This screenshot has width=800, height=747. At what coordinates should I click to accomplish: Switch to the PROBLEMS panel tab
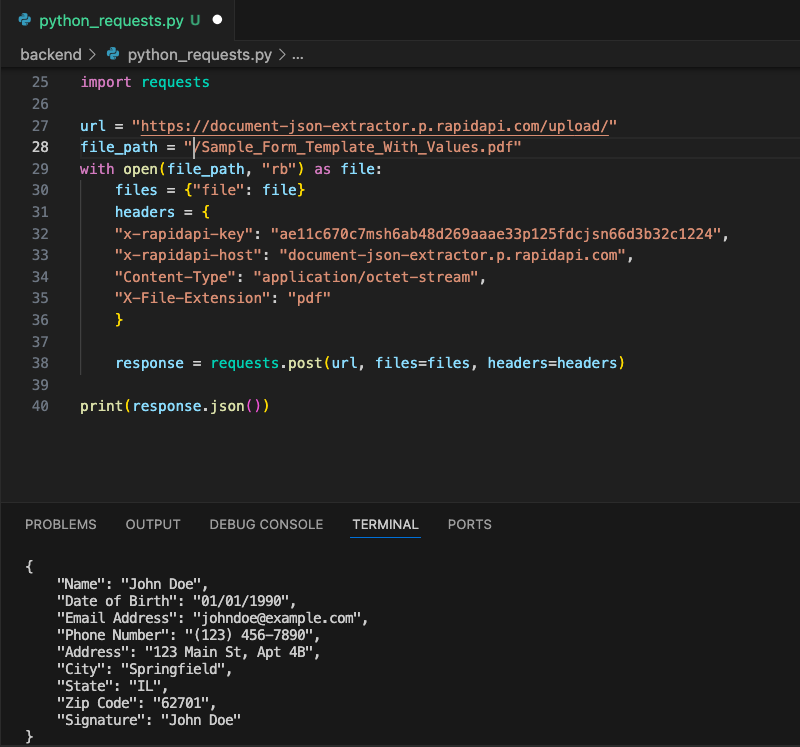[x=61, y=524]
